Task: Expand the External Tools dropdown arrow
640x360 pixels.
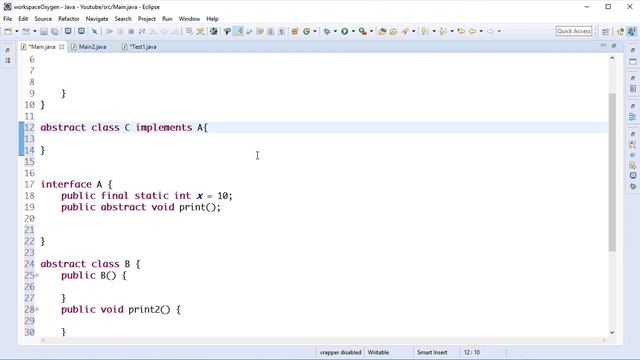Action: [371, 31]
